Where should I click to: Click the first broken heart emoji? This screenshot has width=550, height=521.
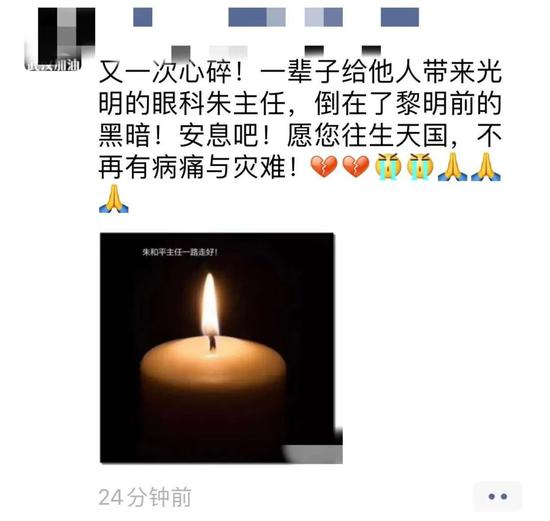(x=324, y=166)
